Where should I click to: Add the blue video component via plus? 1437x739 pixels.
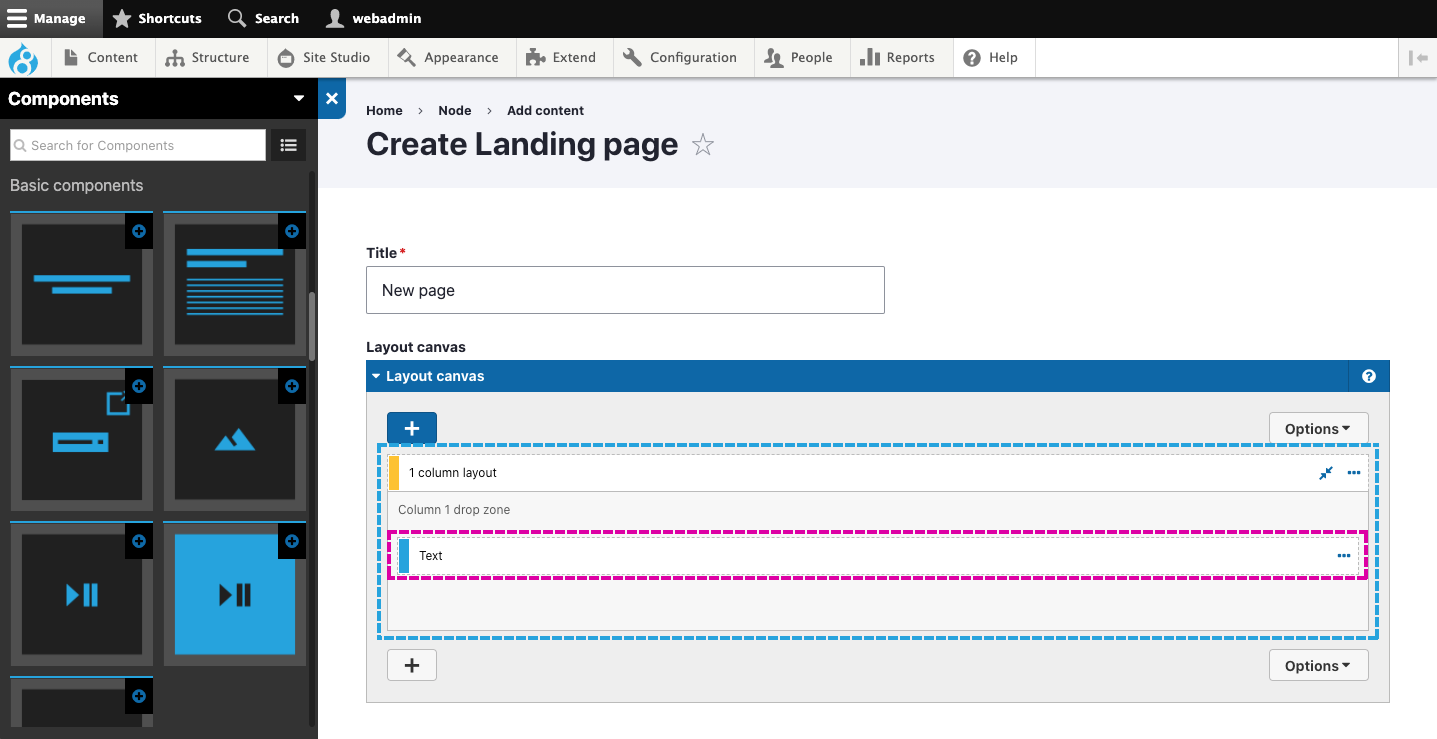292,541
